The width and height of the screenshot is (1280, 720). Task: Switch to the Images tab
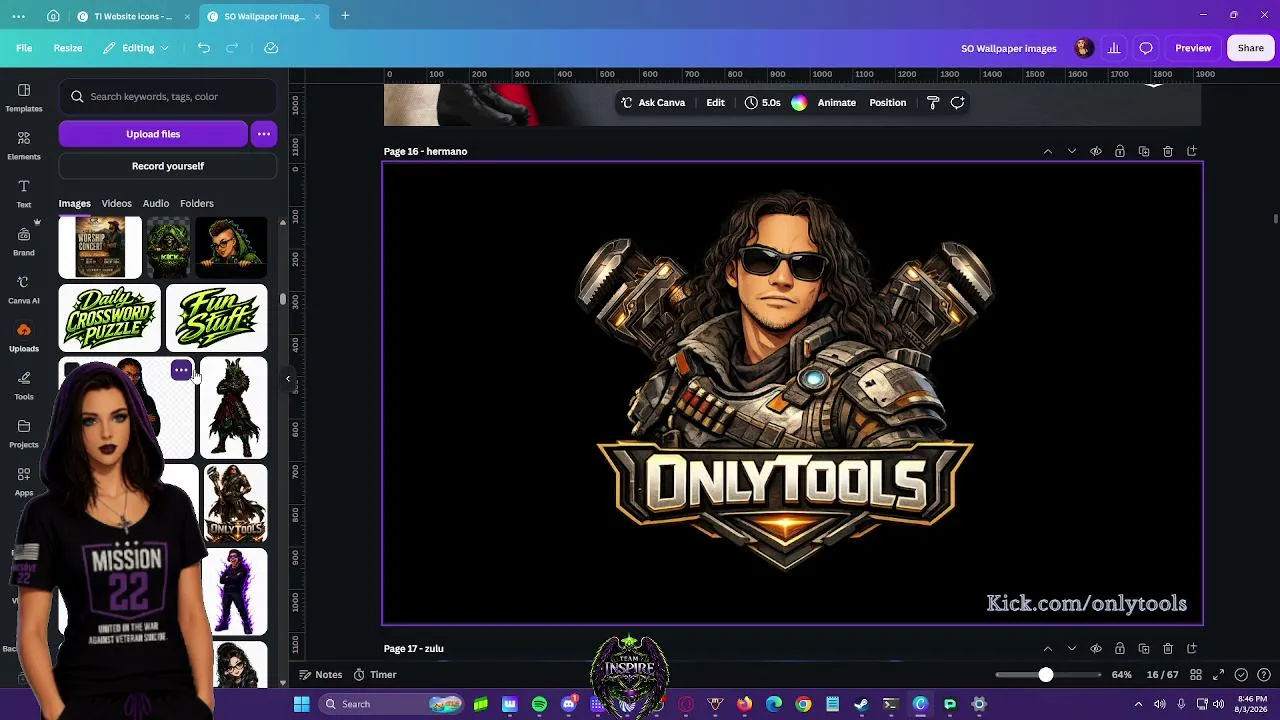pos(74,203)
